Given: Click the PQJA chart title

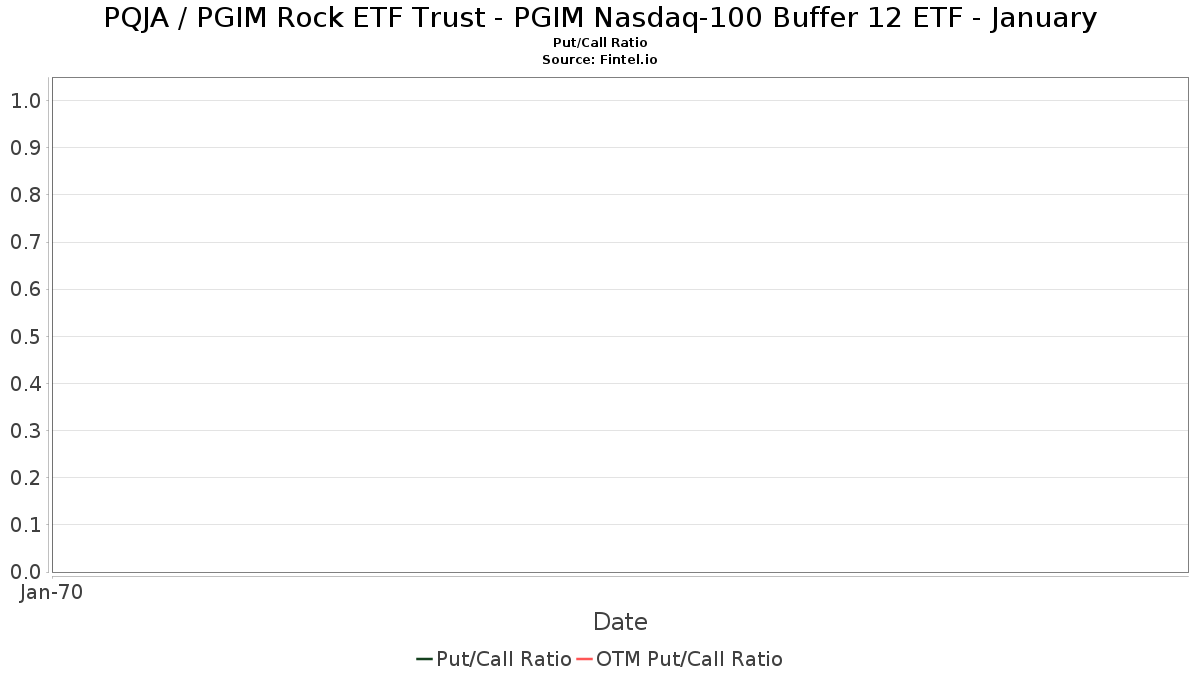Looking at the screenshot, I should (600, 18).
